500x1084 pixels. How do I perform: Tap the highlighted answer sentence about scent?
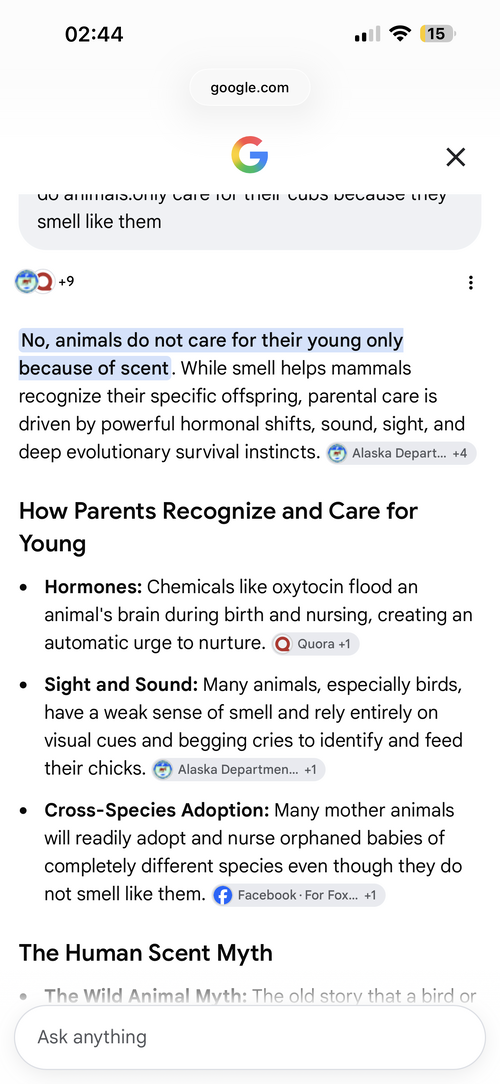(x=211, y=354)
